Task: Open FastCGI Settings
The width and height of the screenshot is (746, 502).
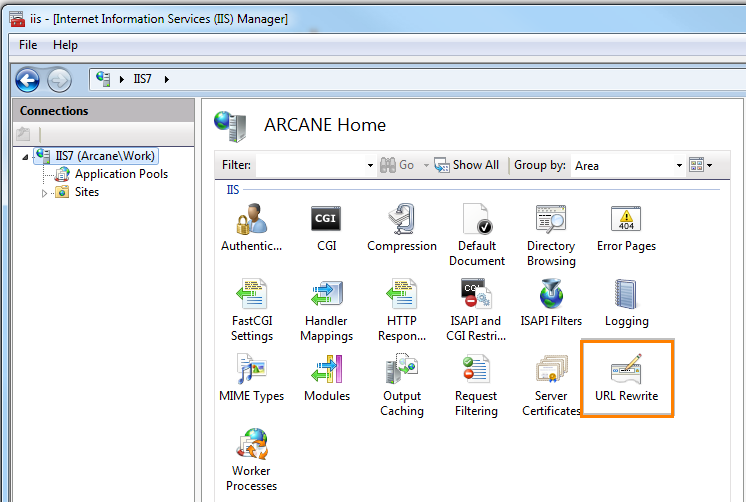Action: [252, 310]
